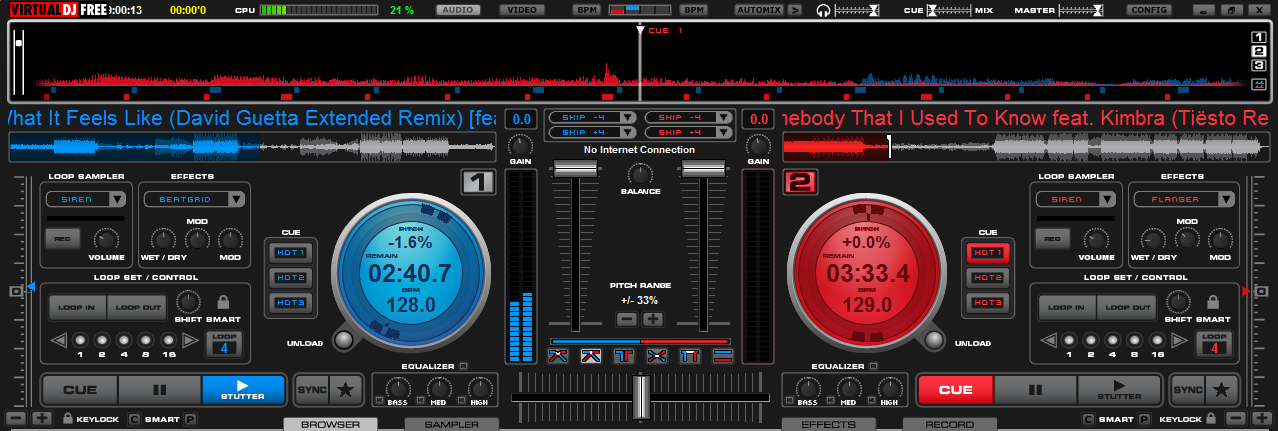Screen dimensions: 1278x431
Task: Kill deck 1 BASS with its small toggle
Action: (379, 402)
